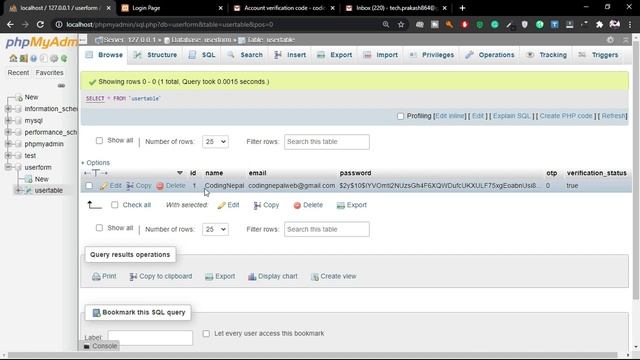This screenshot has width=640, height=360.
Task: Toggle top Show all checkbox
Action: [x=99, y=140]
